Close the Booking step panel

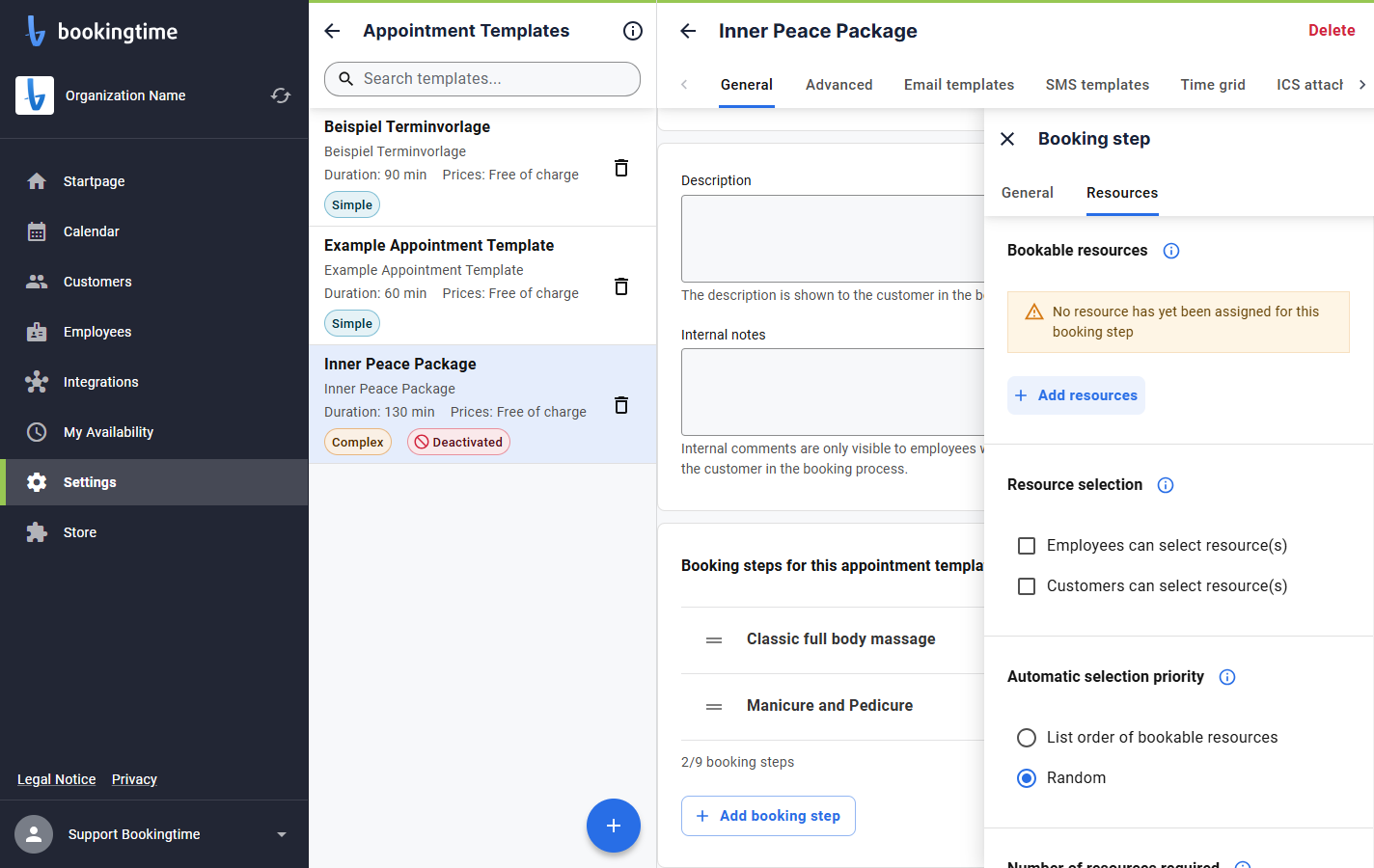1007,139
